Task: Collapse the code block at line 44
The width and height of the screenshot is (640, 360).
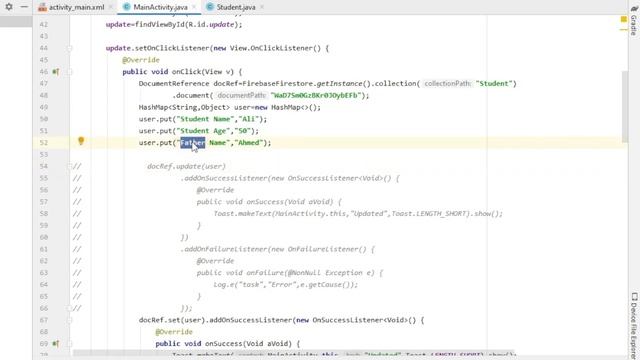Action: [69, 48]
